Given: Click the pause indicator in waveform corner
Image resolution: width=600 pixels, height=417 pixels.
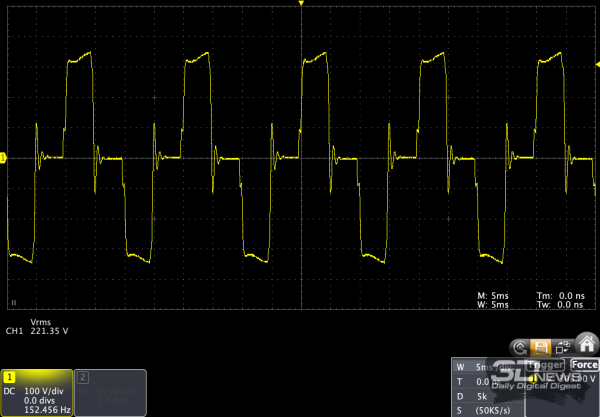Looking at the screenshot, I should pyautogui.click(x=13, y=302).
